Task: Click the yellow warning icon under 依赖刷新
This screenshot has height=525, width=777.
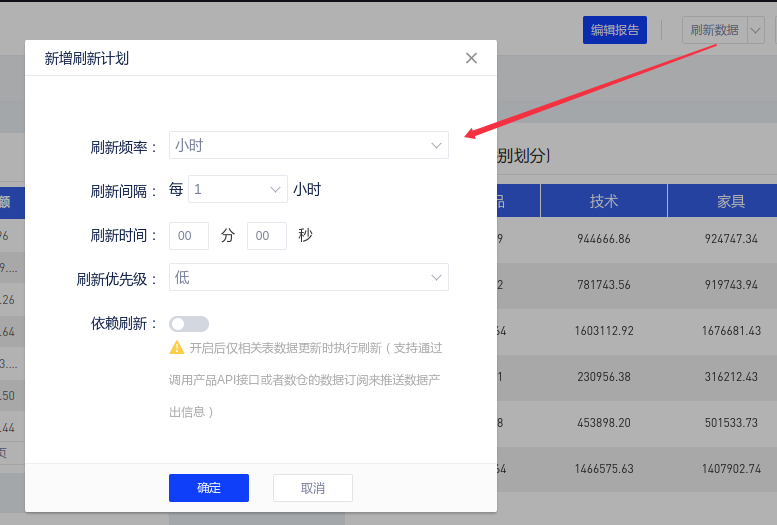Action: point(177,348)
